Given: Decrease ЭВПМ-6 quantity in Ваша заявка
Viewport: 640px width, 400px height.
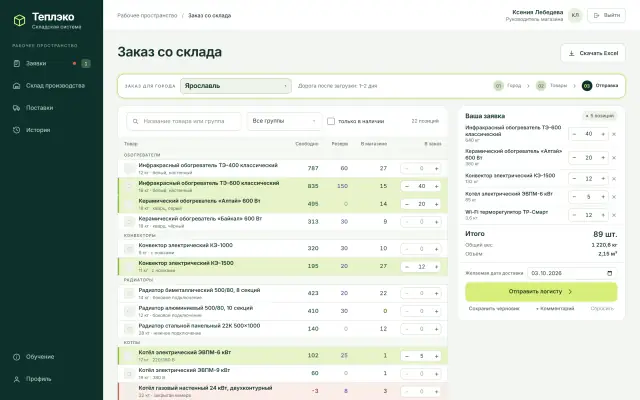Looking at the screenshot, I should click(x=574, y=197).
